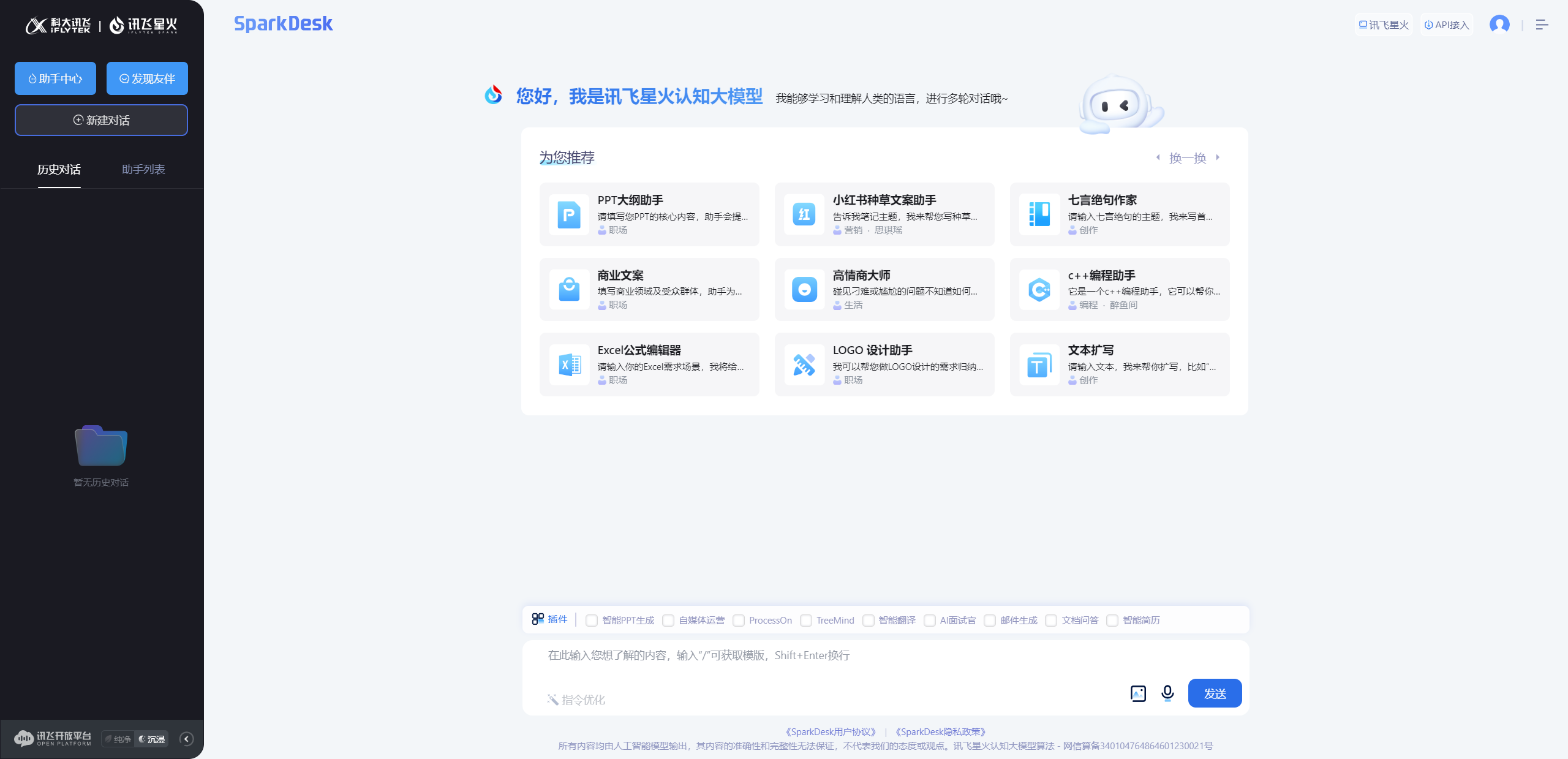
Task: Switch to the 历史对话 tab
Action: (x=59, y=170)
